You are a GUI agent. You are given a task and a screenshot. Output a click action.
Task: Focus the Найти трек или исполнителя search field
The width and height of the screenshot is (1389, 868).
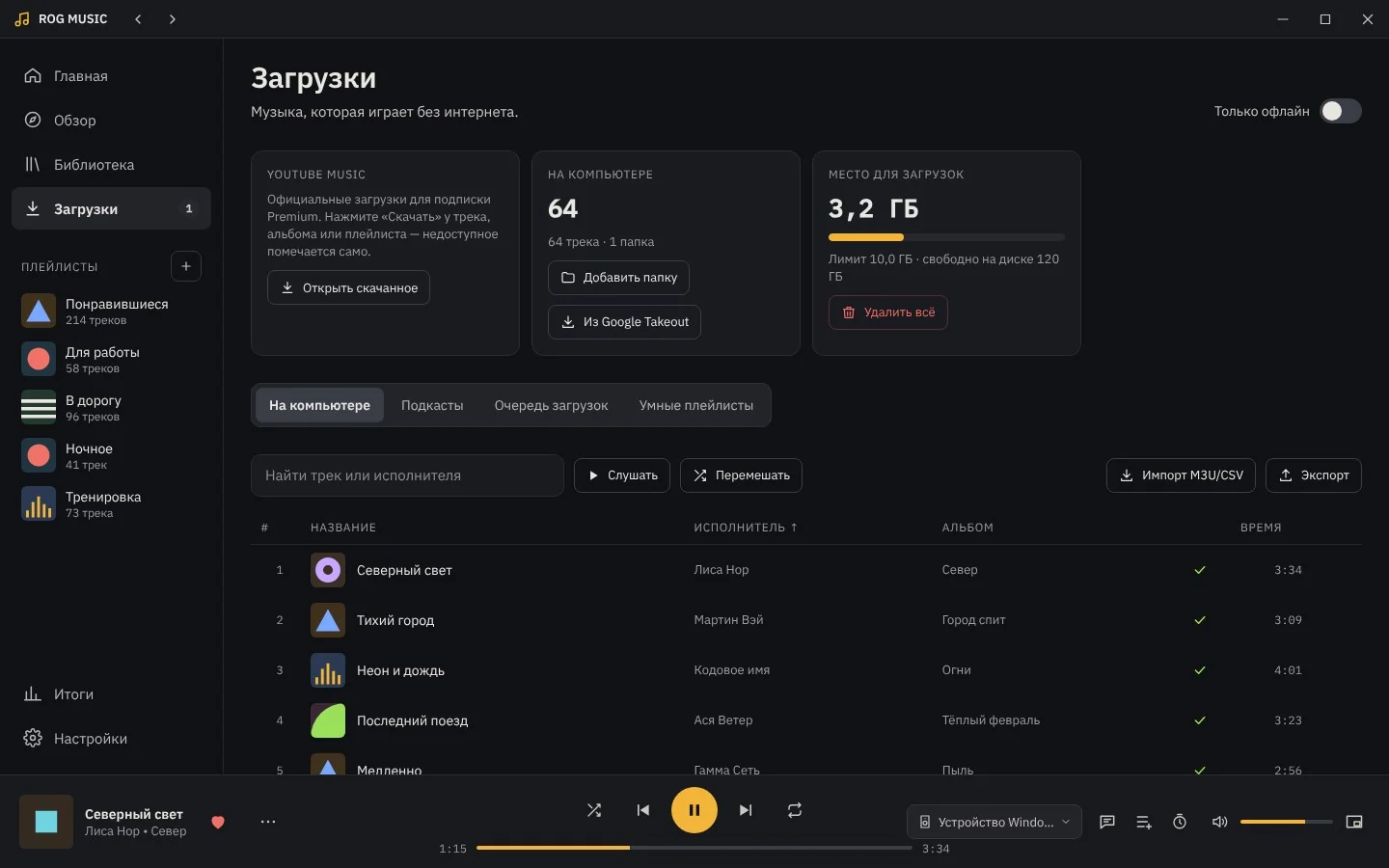pyautogui.click(x=407, y=475)
